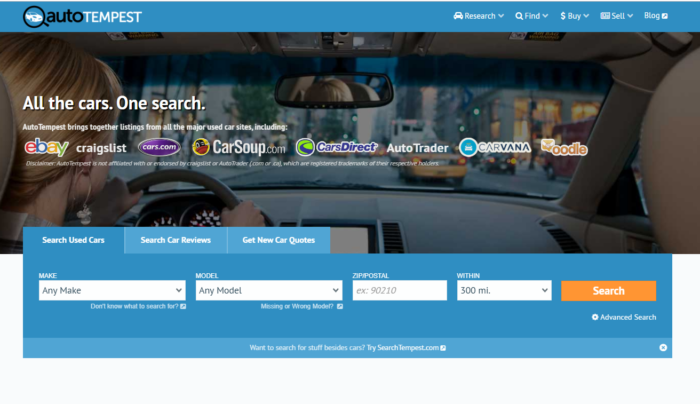Click the 'All the cars. One search.' heading

114,104
